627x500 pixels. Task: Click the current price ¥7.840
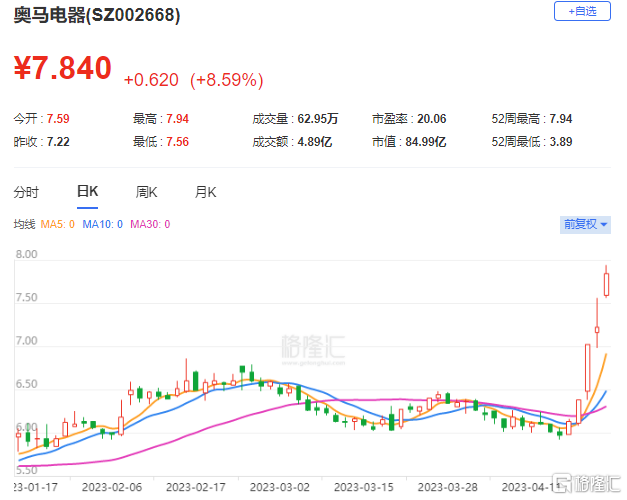(x=62, y=68)
